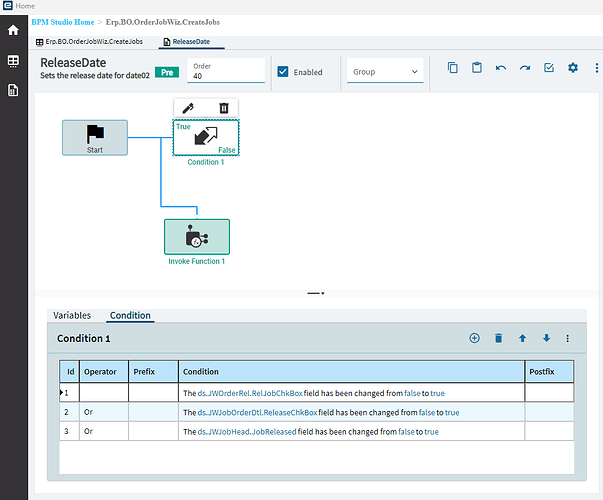Click the 'Or' operator cell in row 2
Image resolution: width=603 pixels, height=500 pixels.
coord(104,412)
